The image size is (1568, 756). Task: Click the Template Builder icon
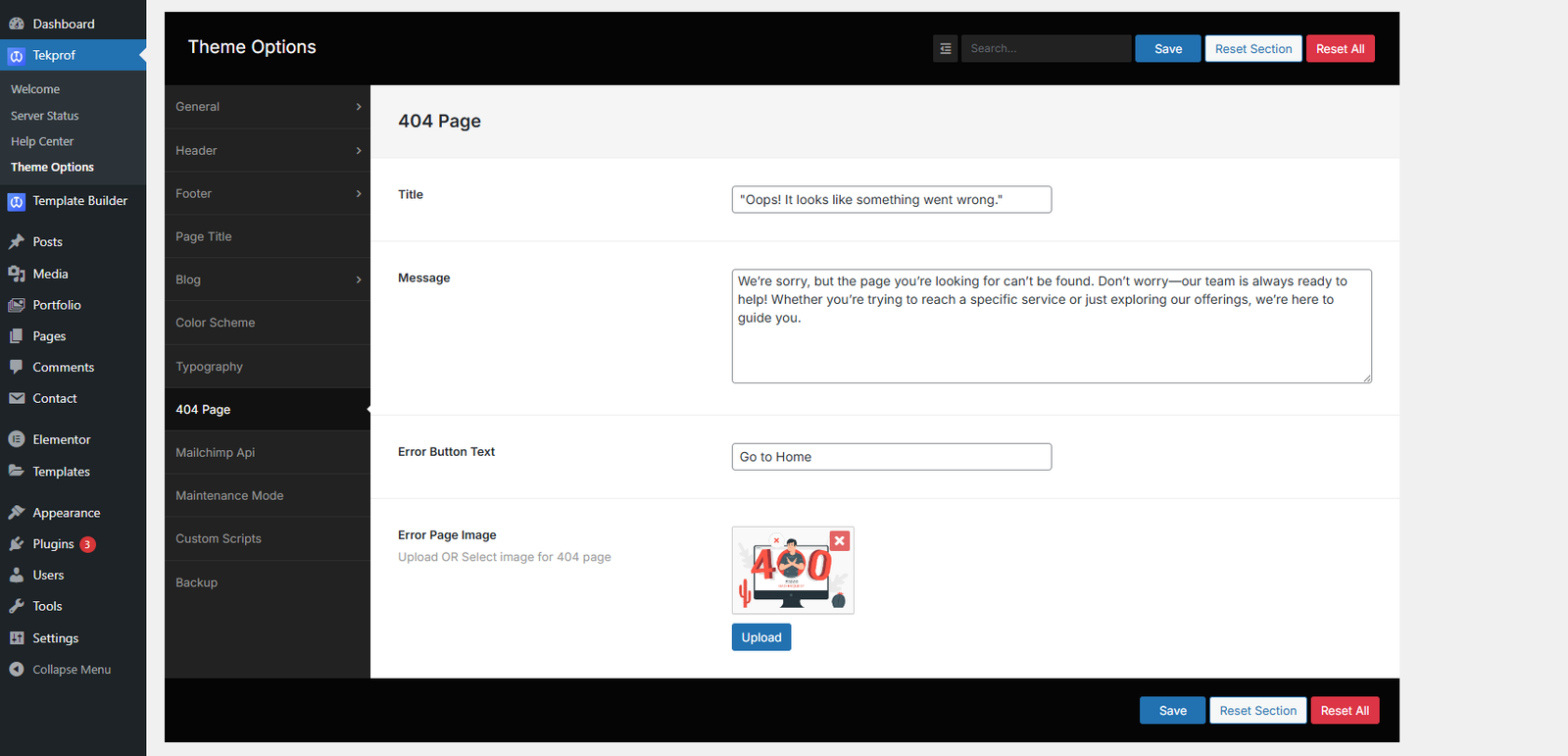coord(17,202)
